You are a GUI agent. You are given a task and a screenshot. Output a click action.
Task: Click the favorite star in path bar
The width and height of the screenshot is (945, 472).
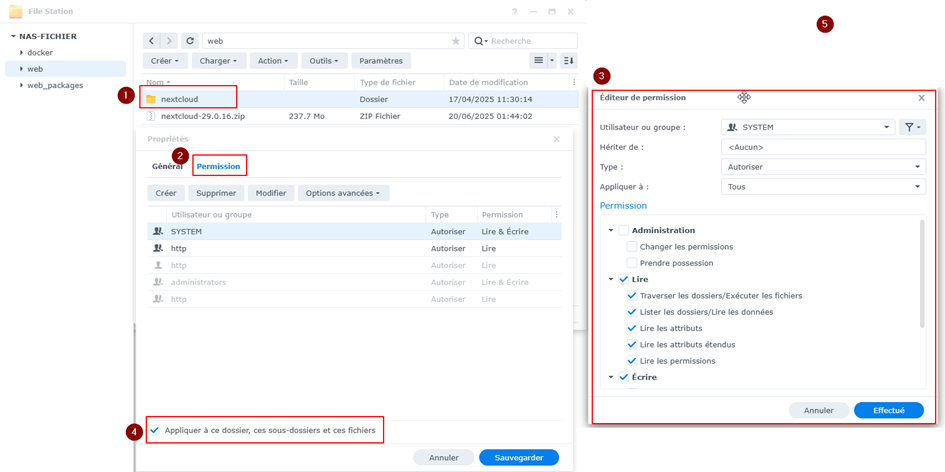(456, 41)
